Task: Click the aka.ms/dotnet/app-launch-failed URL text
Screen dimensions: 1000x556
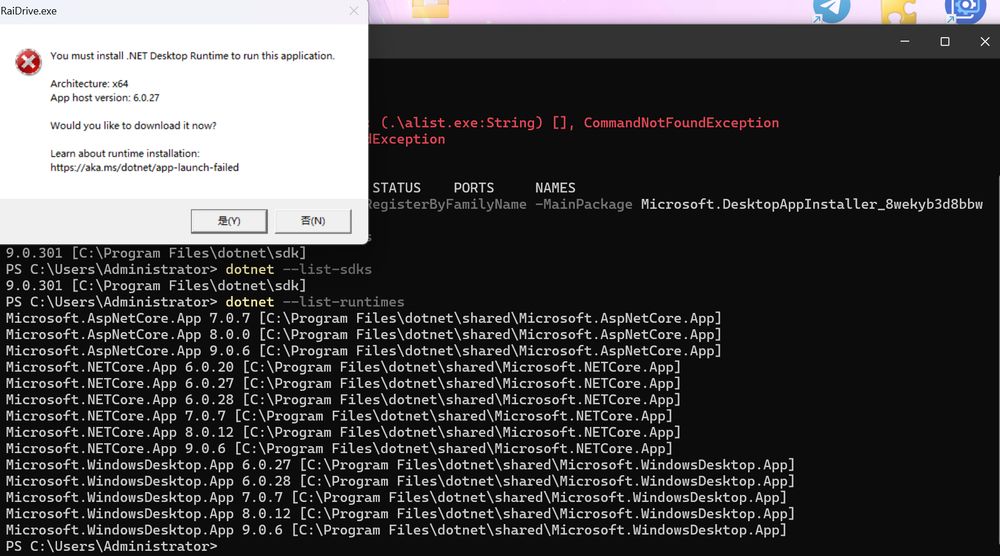Action: point(145,168)
